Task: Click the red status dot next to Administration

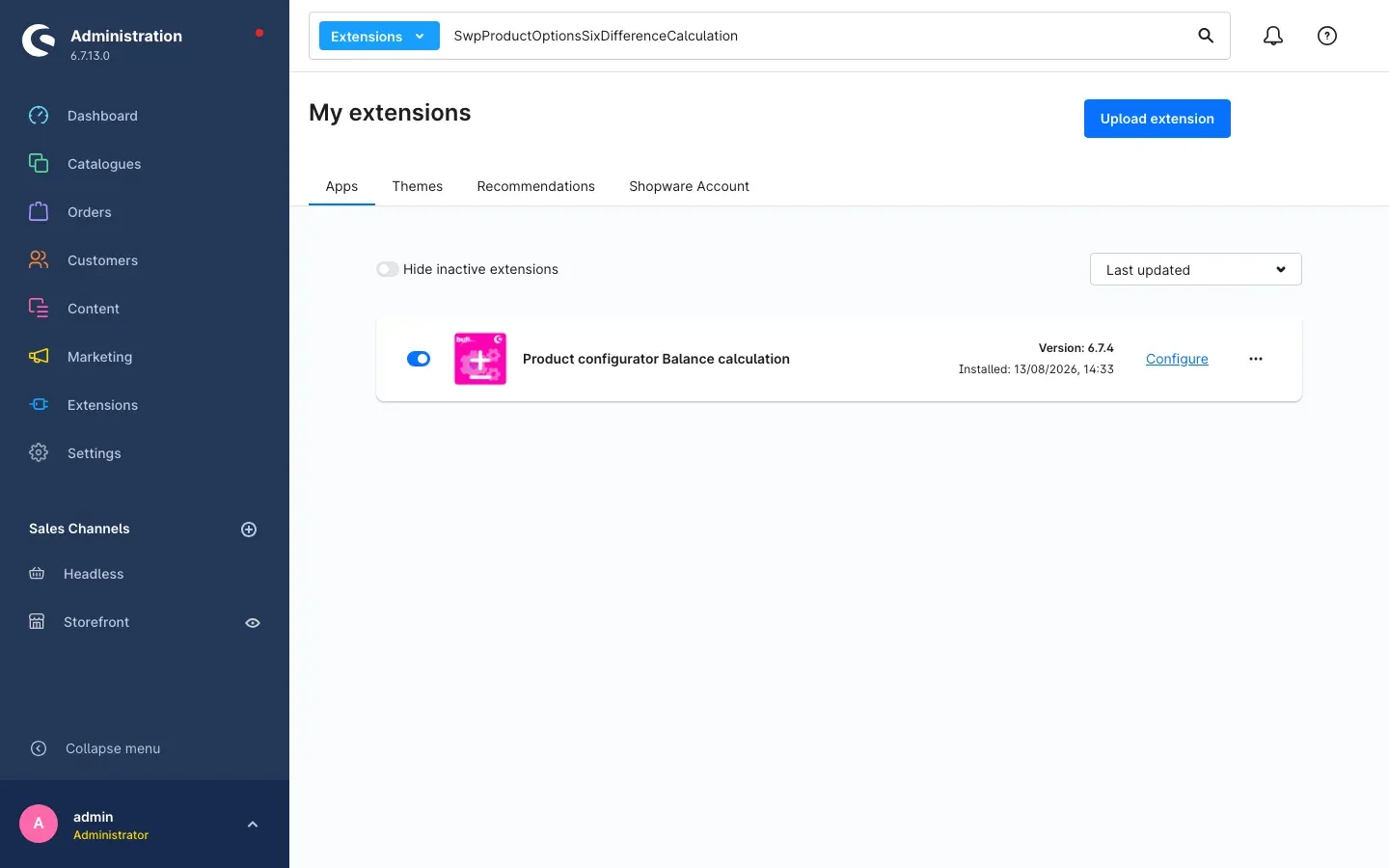Action: (259, 33)
